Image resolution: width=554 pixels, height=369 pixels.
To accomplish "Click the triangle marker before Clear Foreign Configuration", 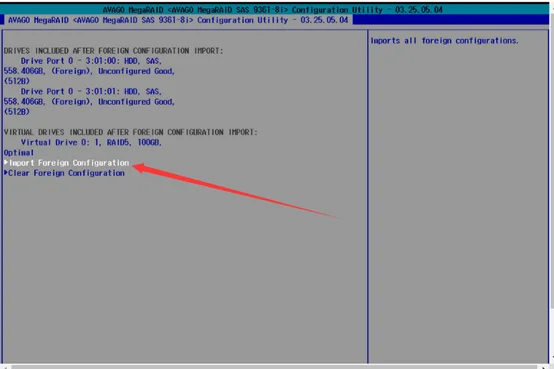I will (6, 173).
